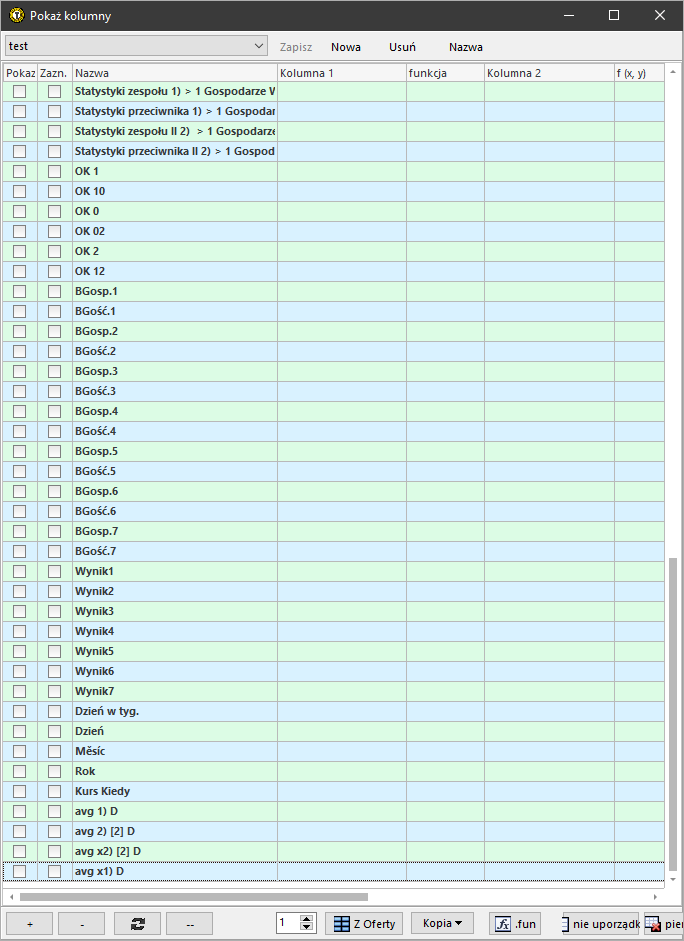Select the 'Dzień w tyg.' row name
The height and width of the screenshot is (941, 684).
(107, 711)
